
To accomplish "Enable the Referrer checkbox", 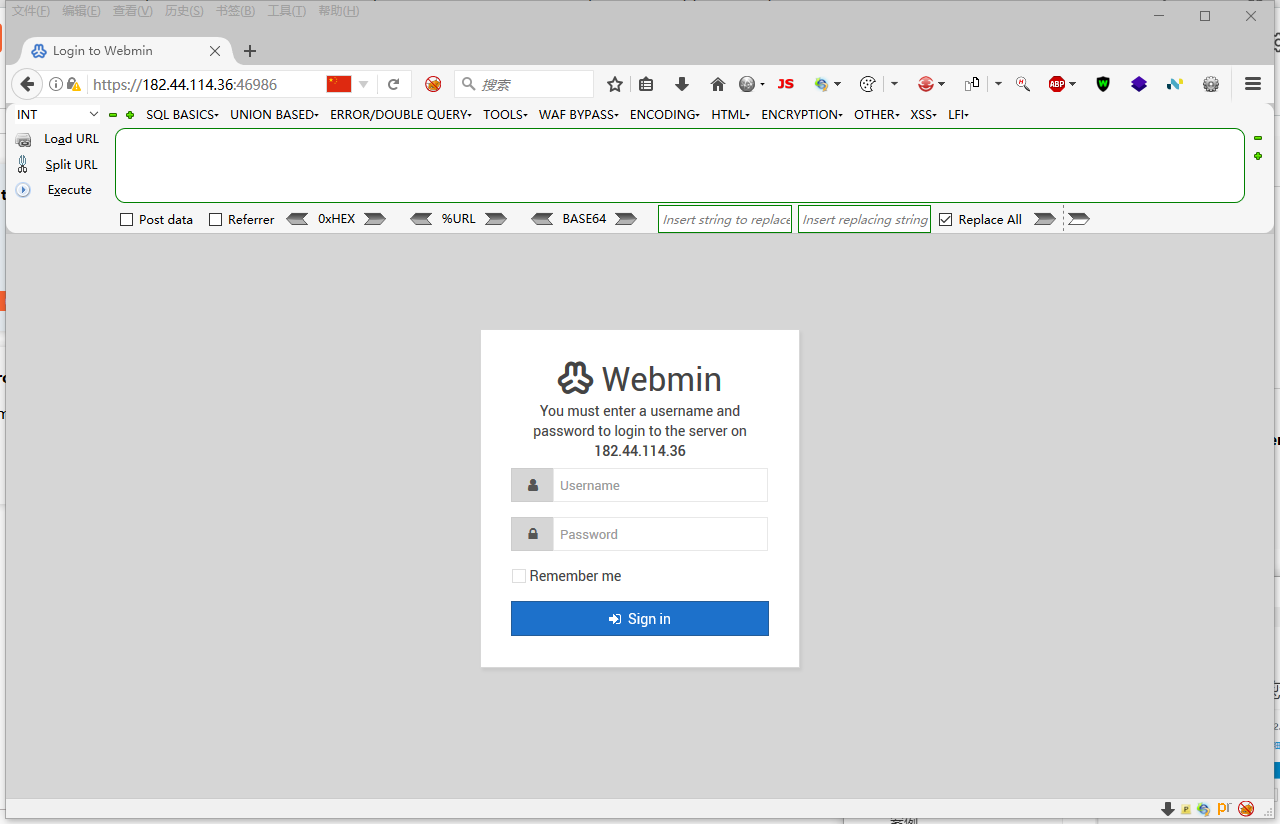I will coord(215,219).
